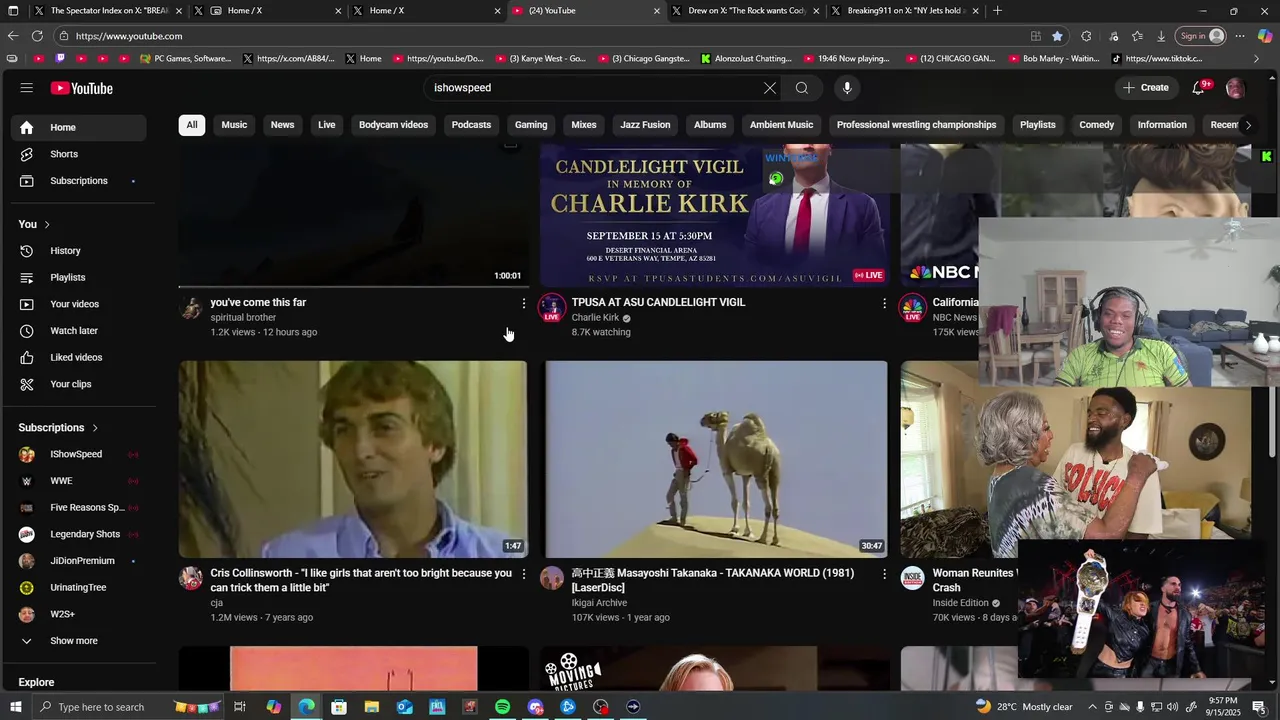This screenshot has height=720, width=1280.
Task: Click browser Sign in button
Action: 1202,36
